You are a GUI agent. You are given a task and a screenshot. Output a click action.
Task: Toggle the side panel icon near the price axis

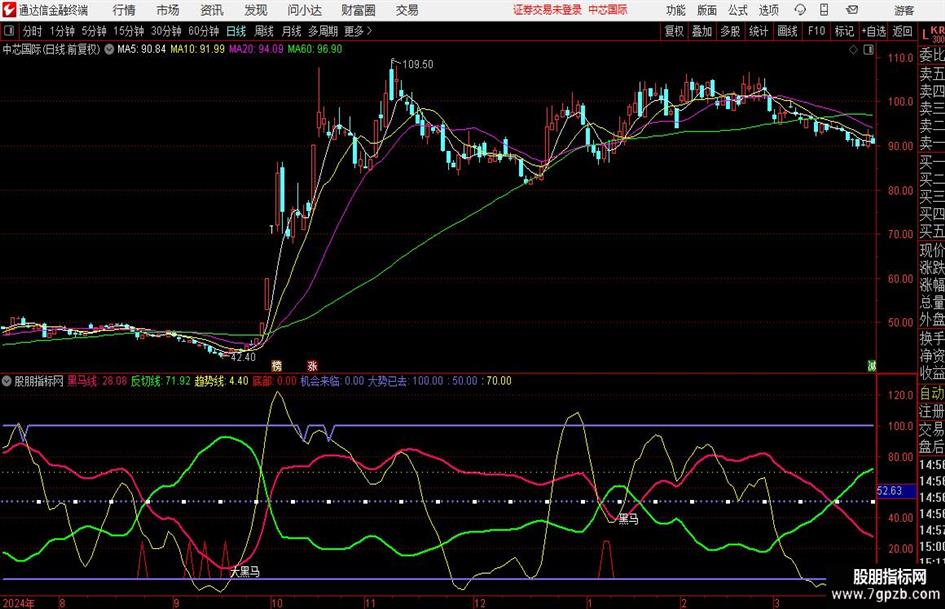click(868, 50)
